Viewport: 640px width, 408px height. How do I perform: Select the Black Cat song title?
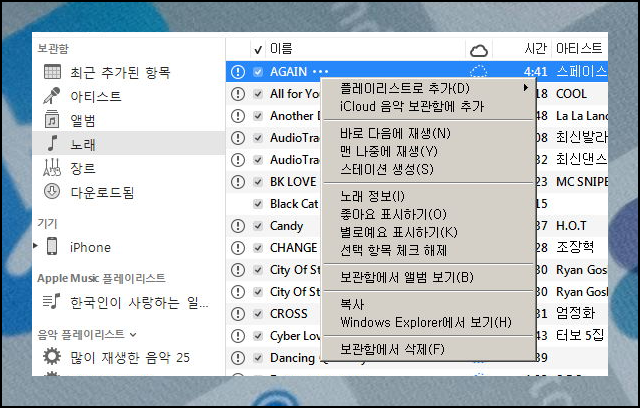(x=294, y=204)
